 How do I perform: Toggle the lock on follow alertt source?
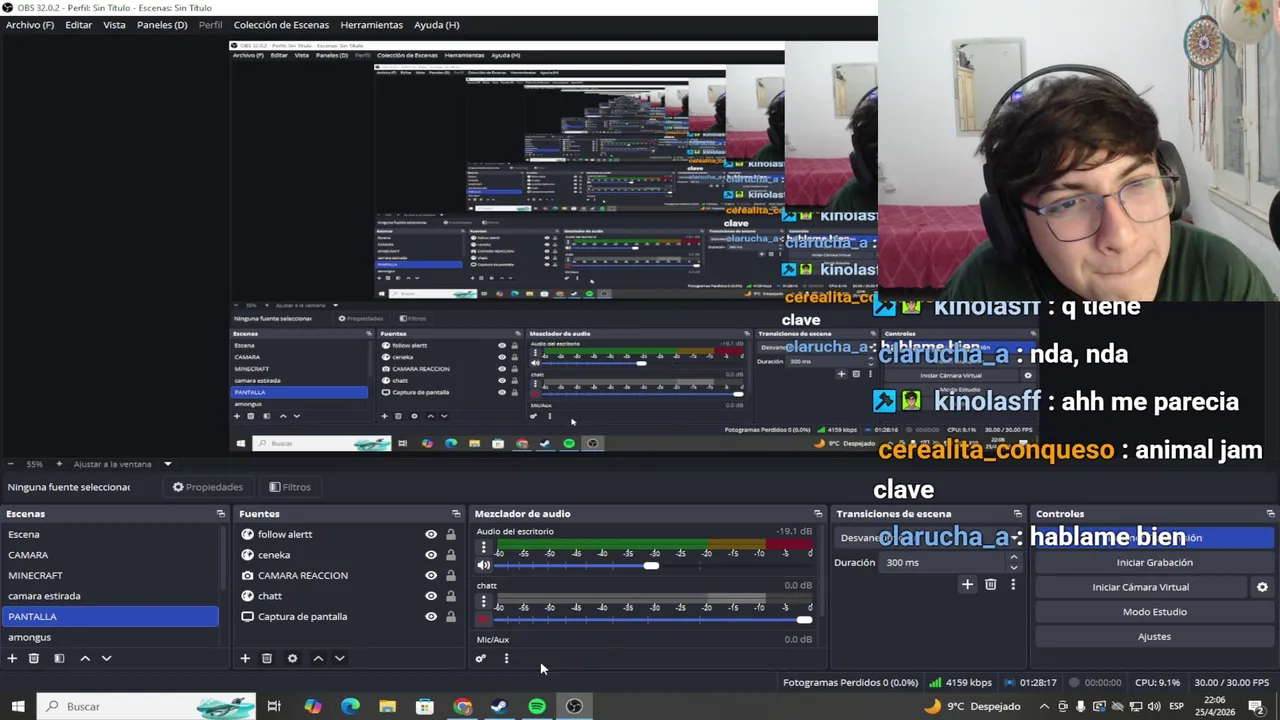pyautogui.click(x=451, y=534)
